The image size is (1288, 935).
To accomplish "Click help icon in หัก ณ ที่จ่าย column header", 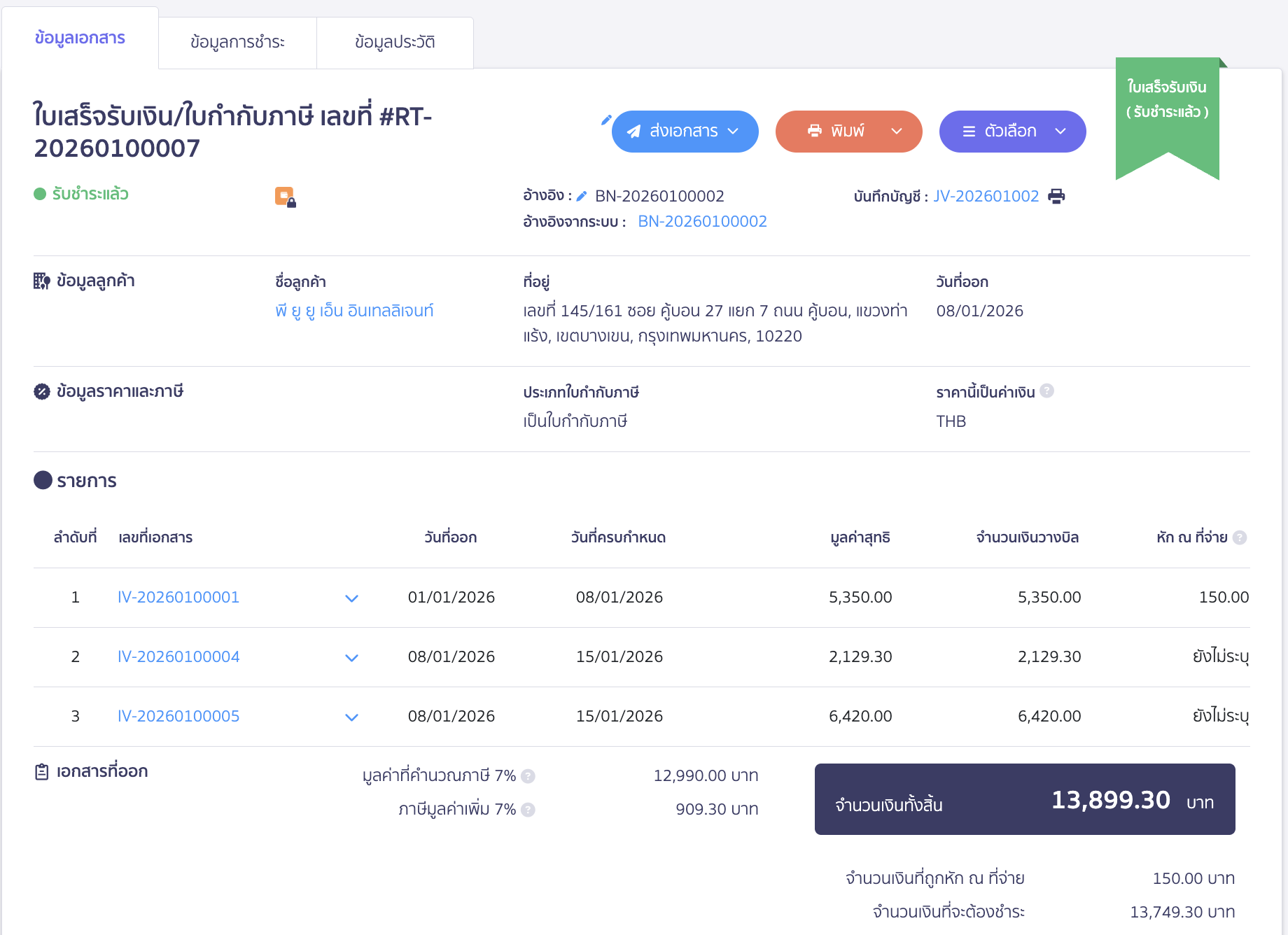I will click(x=1240, y=537).
